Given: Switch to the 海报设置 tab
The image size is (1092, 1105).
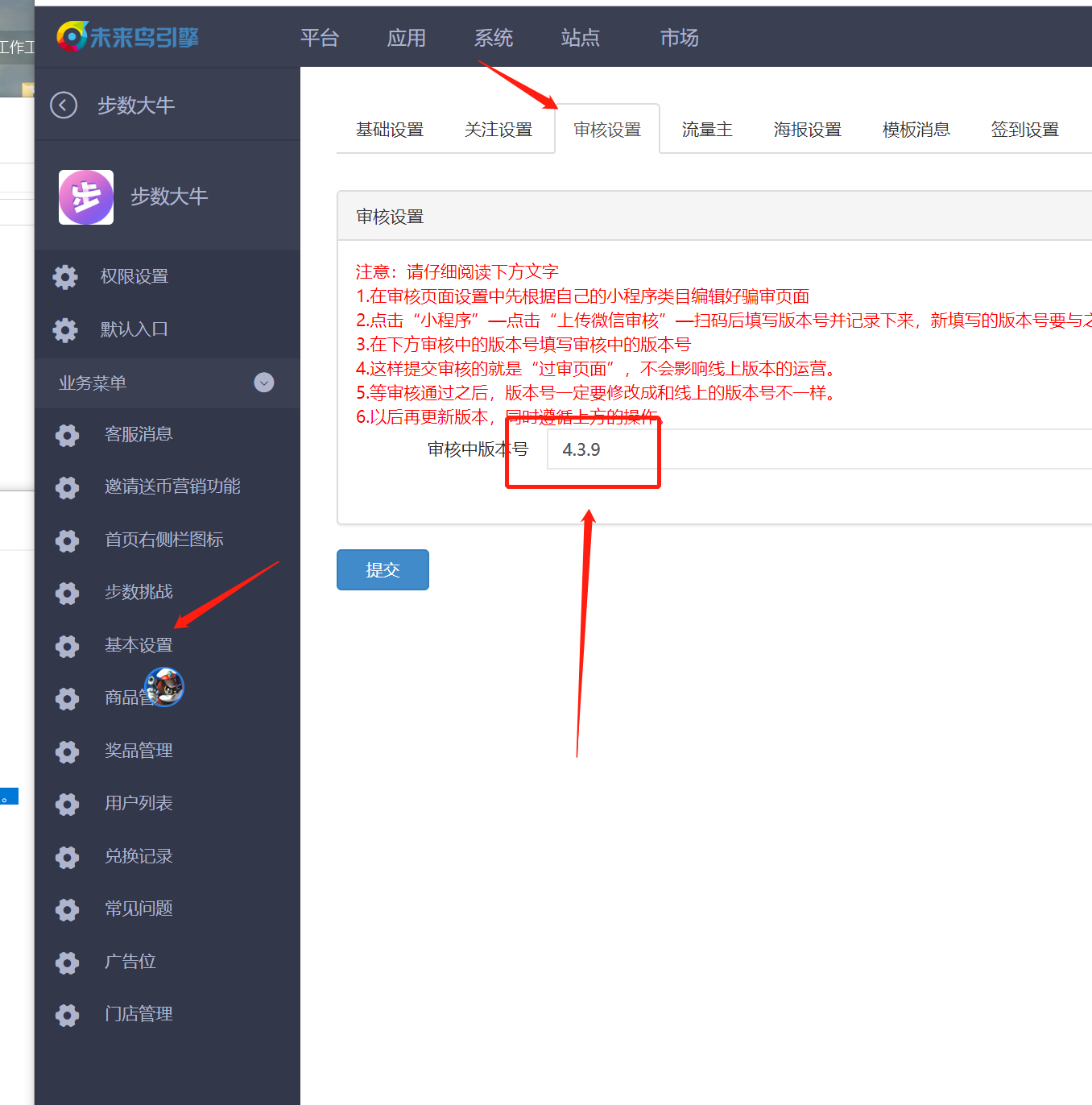Looking at the screenshot, I should [808, 130].
